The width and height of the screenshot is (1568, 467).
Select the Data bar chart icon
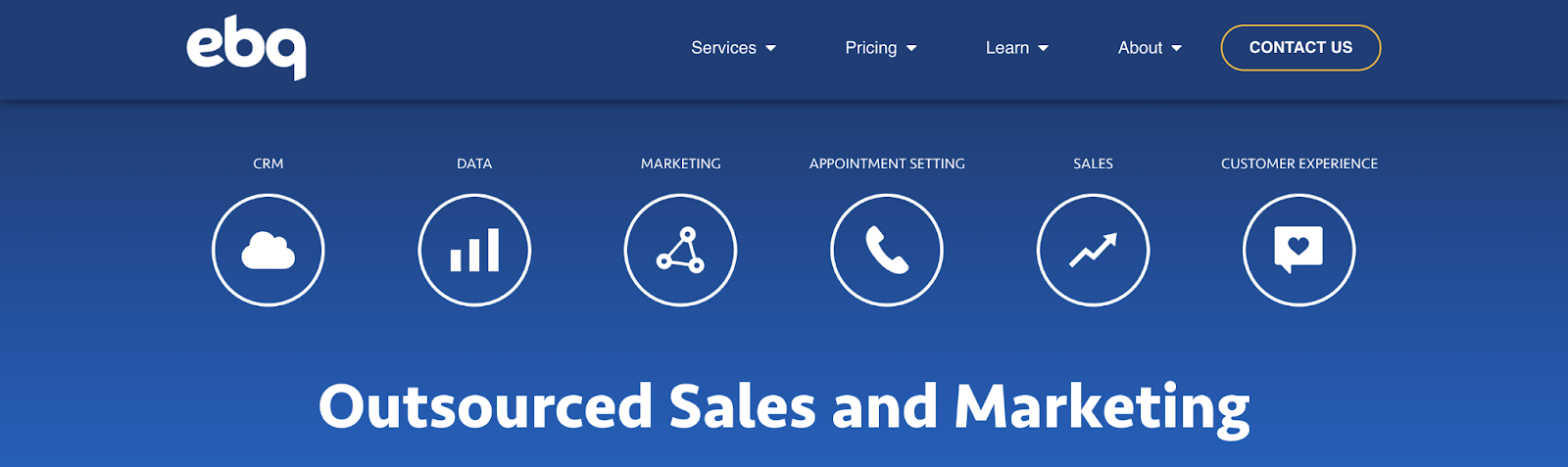(474, 251)
